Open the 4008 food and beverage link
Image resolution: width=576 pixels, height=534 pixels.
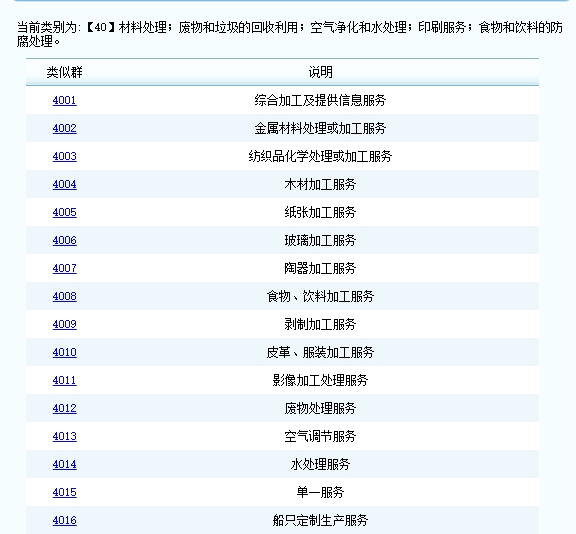pyautogui.click(x=64, y=296)
